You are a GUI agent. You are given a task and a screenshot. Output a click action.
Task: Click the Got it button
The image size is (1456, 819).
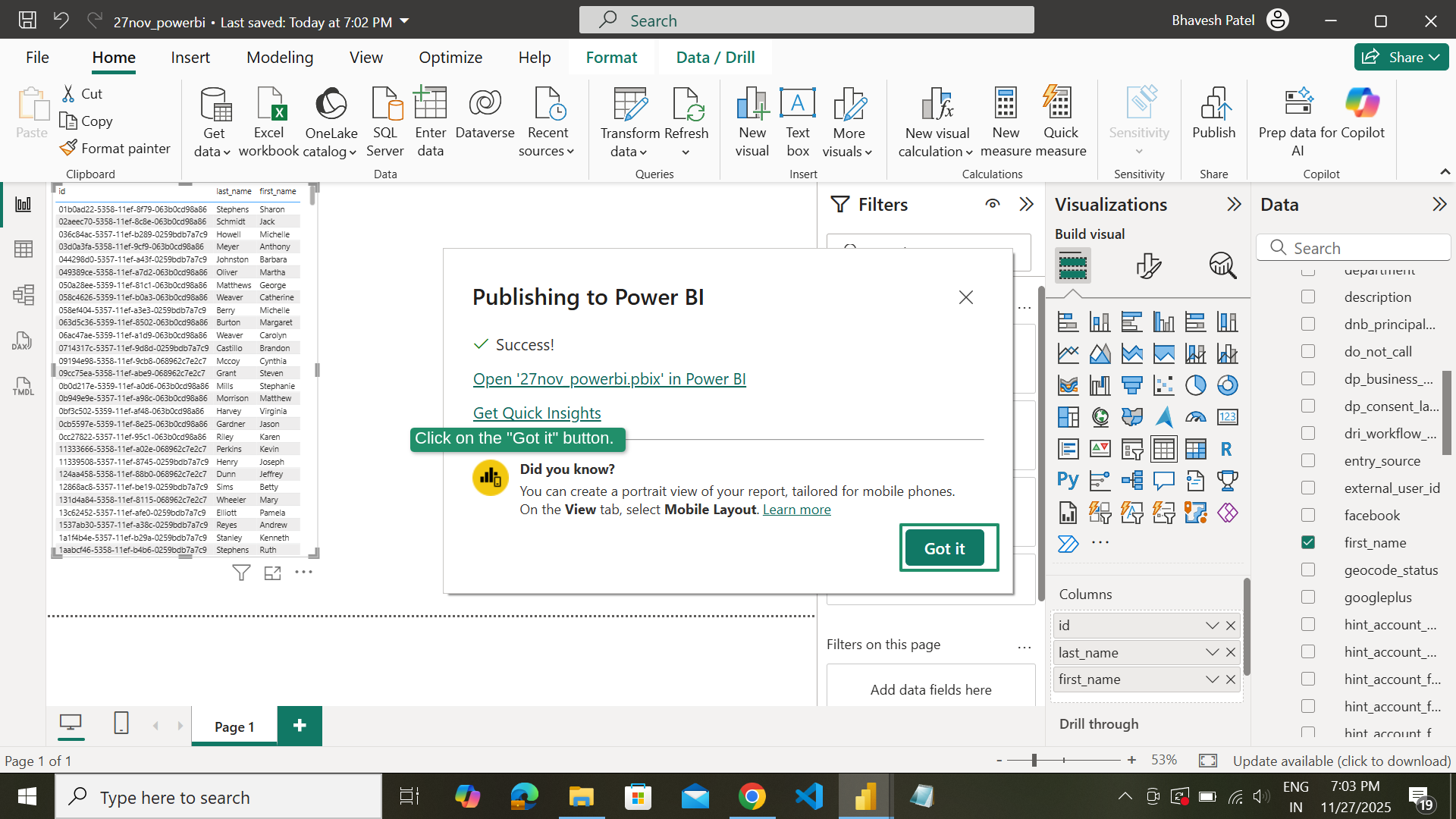(945, 548)
